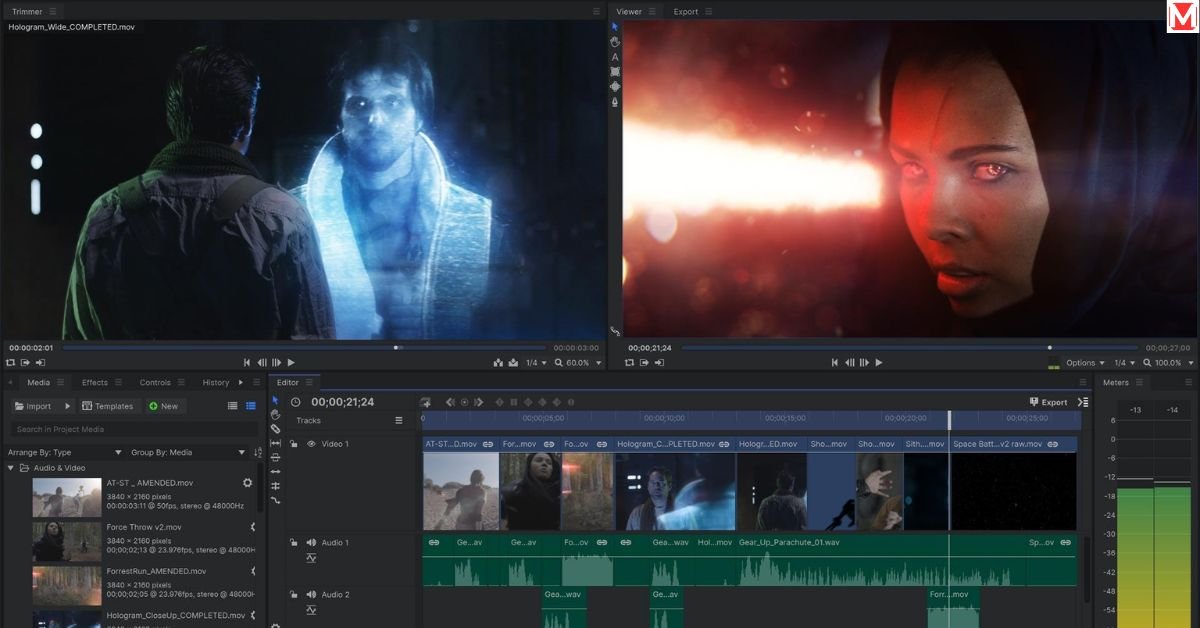Screen dimensions: 1200x628
Task: Select the Roll edit tool in the Editor
Action: [x=276, y=486]
